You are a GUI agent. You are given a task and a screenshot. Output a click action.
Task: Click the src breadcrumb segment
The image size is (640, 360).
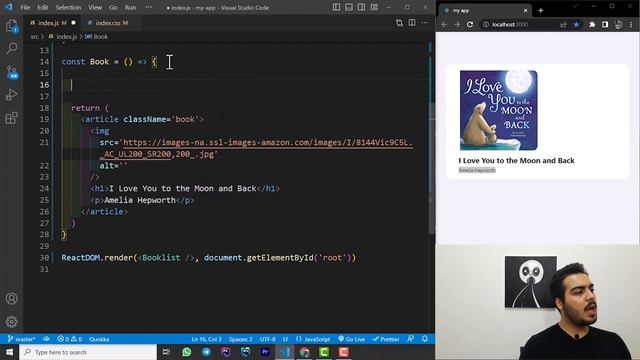(34, 37)
